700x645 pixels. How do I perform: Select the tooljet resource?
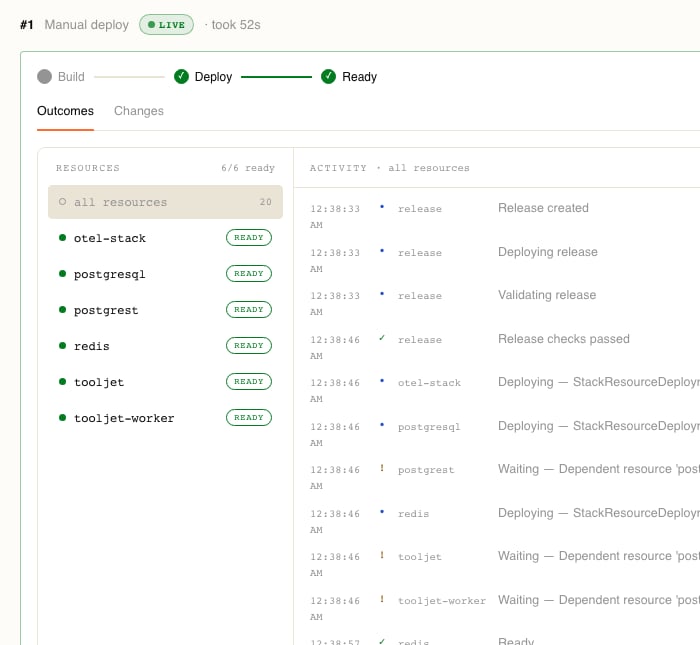[165, 382]
